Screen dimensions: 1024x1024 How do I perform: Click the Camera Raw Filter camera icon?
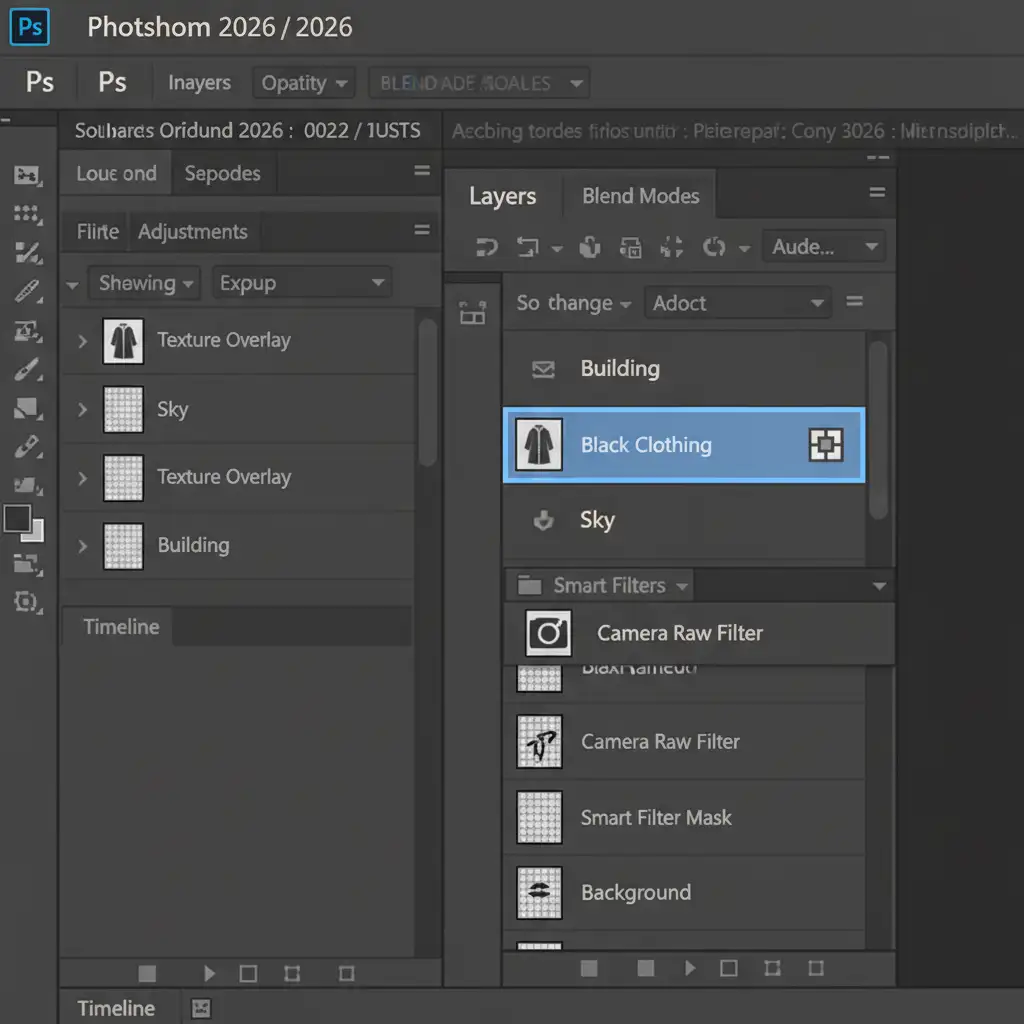point(548,633)
